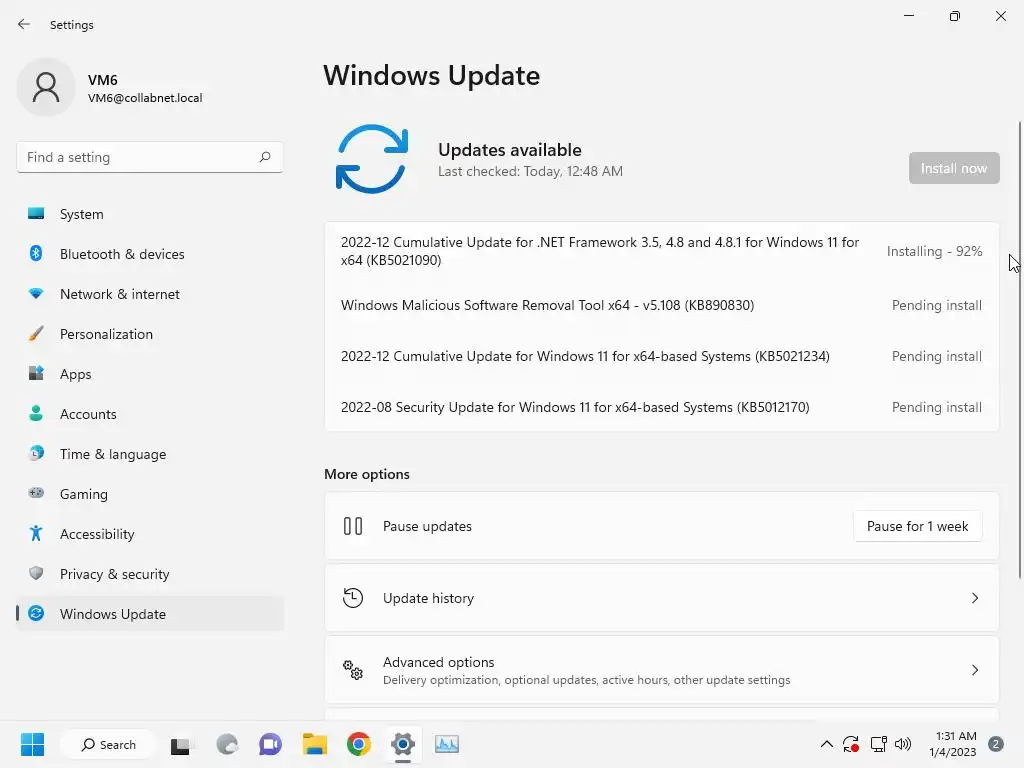Open volume speaker tray icon
Viewport: 1024px width, 768px height.
click(903, 744)
